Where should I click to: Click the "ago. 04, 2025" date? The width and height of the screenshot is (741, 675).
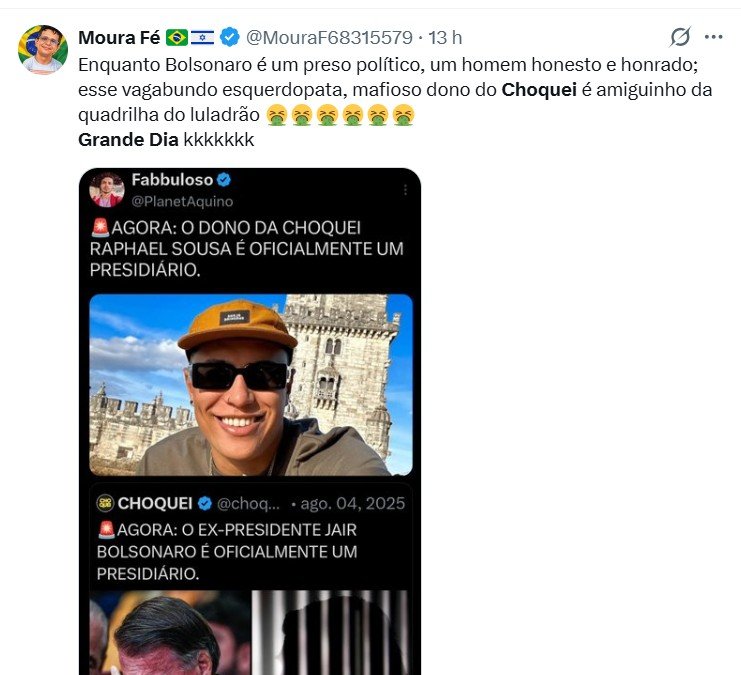[x=367, y=503]
